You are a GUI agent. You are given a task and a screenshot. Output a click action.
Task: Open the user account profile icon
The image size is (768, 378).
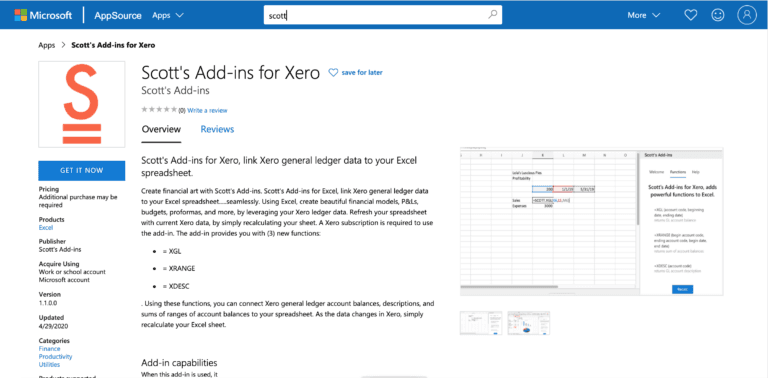click(x=747, y=15)
